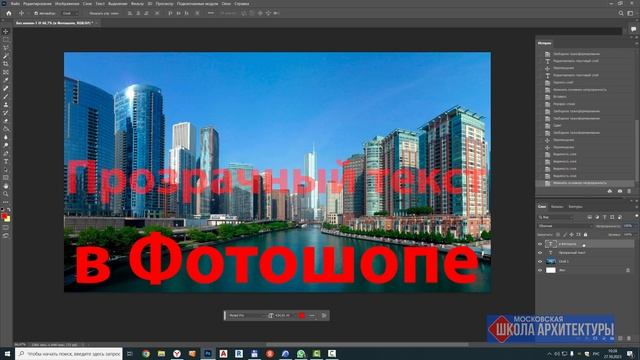
Task: Click the red text color swatch
Action: [302, 316]
